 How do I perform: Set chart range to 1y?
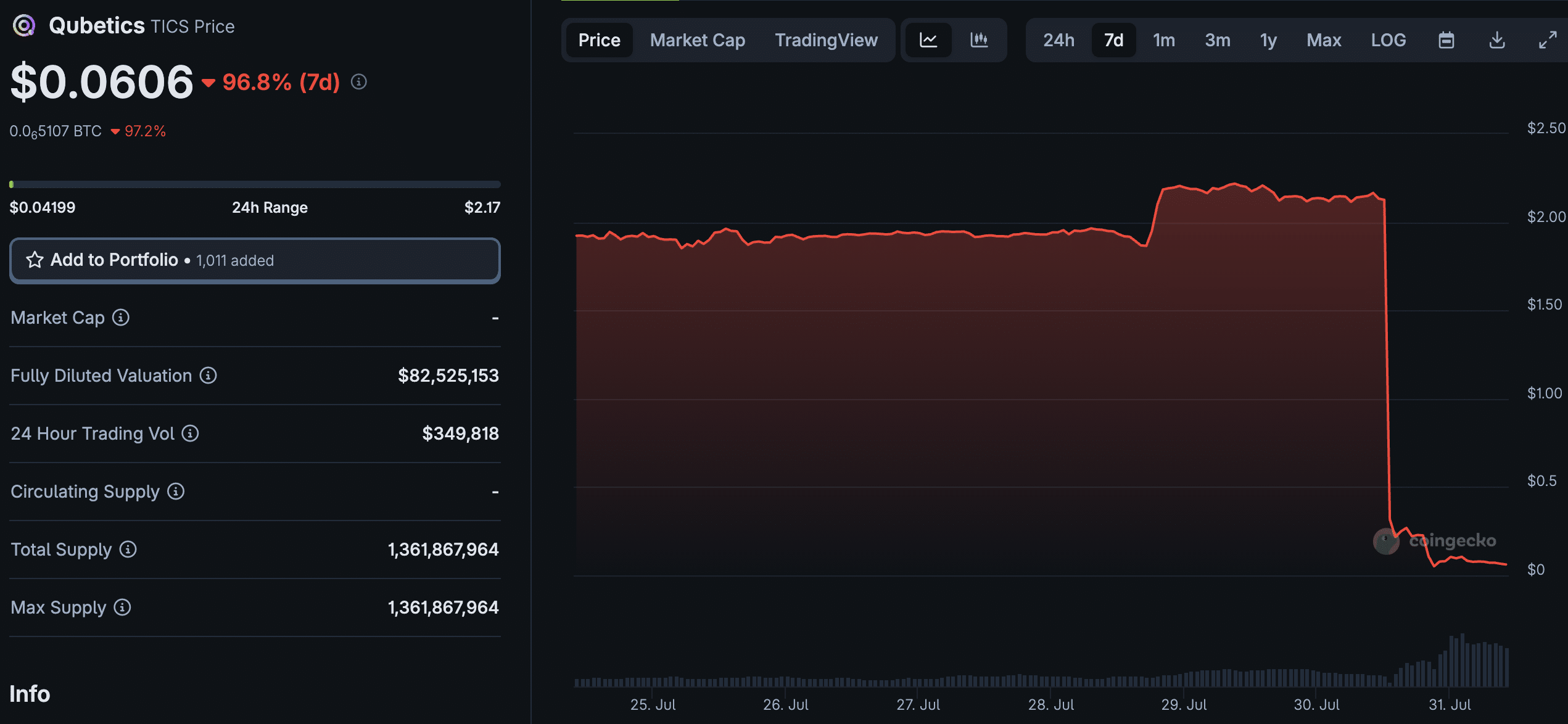click(x=1268, y=40)
